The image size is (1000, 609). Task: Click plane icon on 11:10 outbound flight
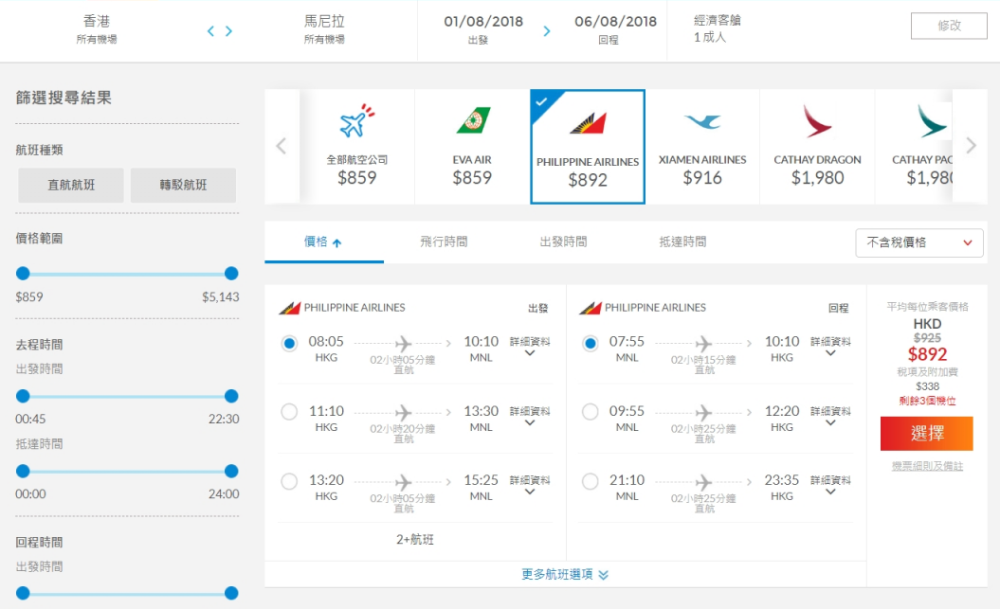404,412
